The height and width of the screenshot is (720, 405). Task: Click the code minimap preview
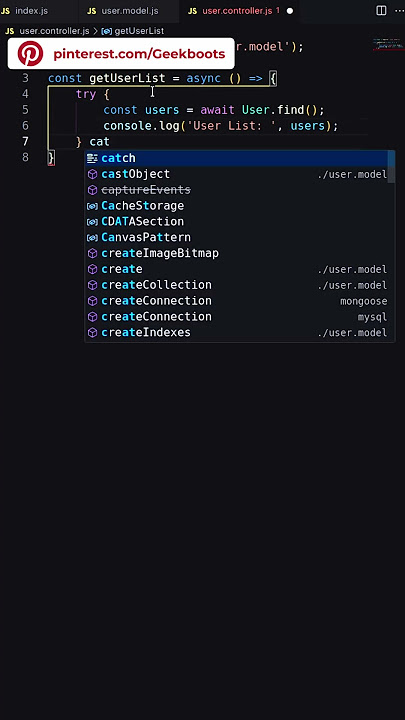click(388, 45)
